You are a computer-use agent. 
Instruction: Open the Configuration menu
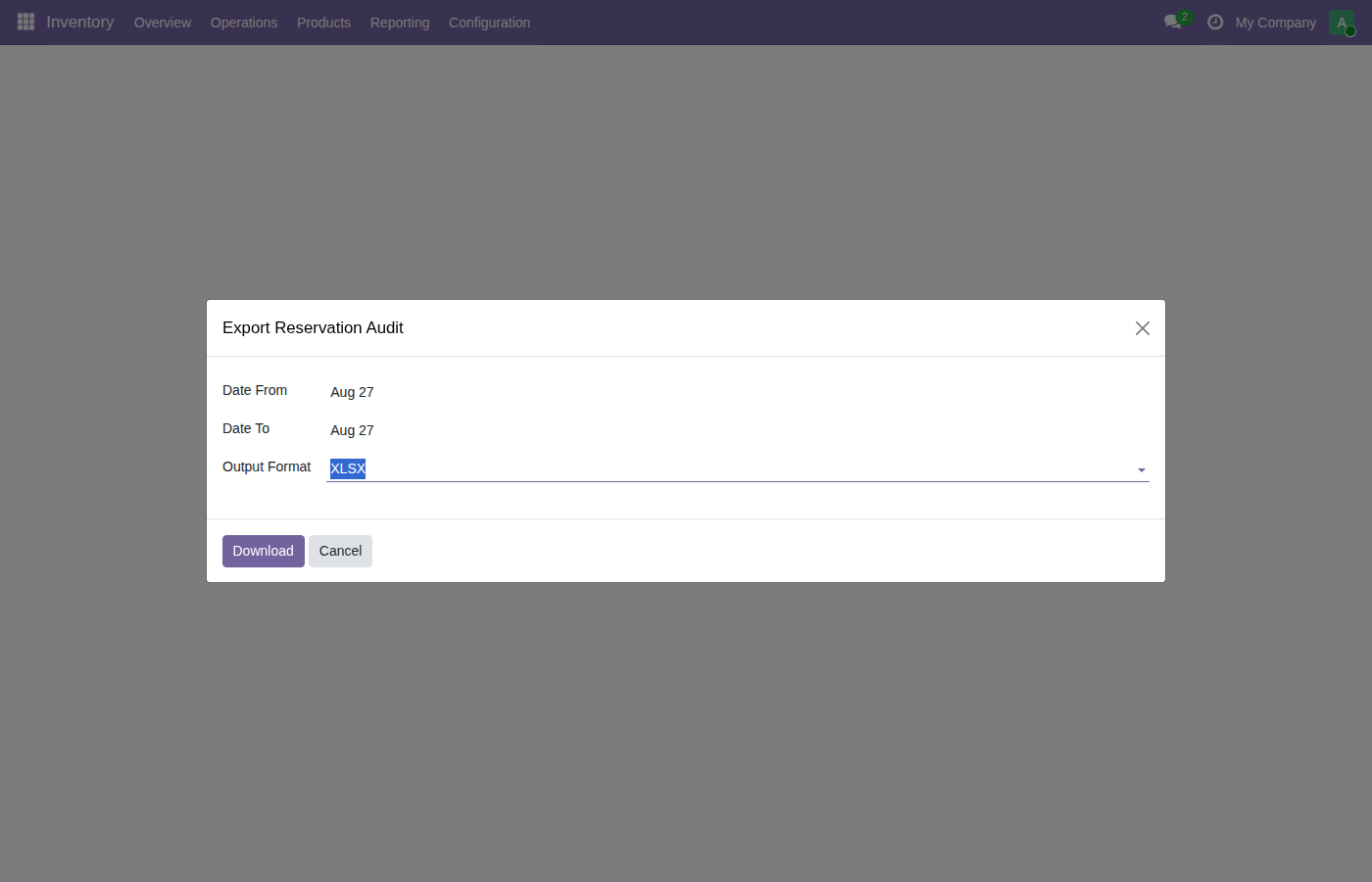coord(489,23)
